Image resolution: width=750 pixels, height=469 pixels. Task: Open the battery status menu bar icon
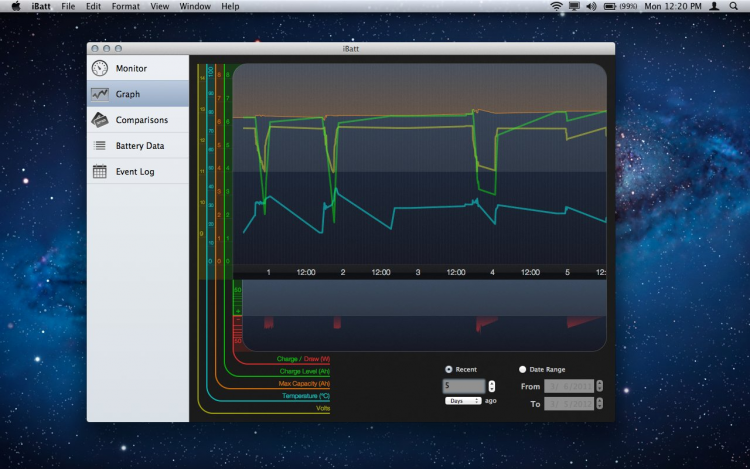pyautogui.click(x=611, y=6)
